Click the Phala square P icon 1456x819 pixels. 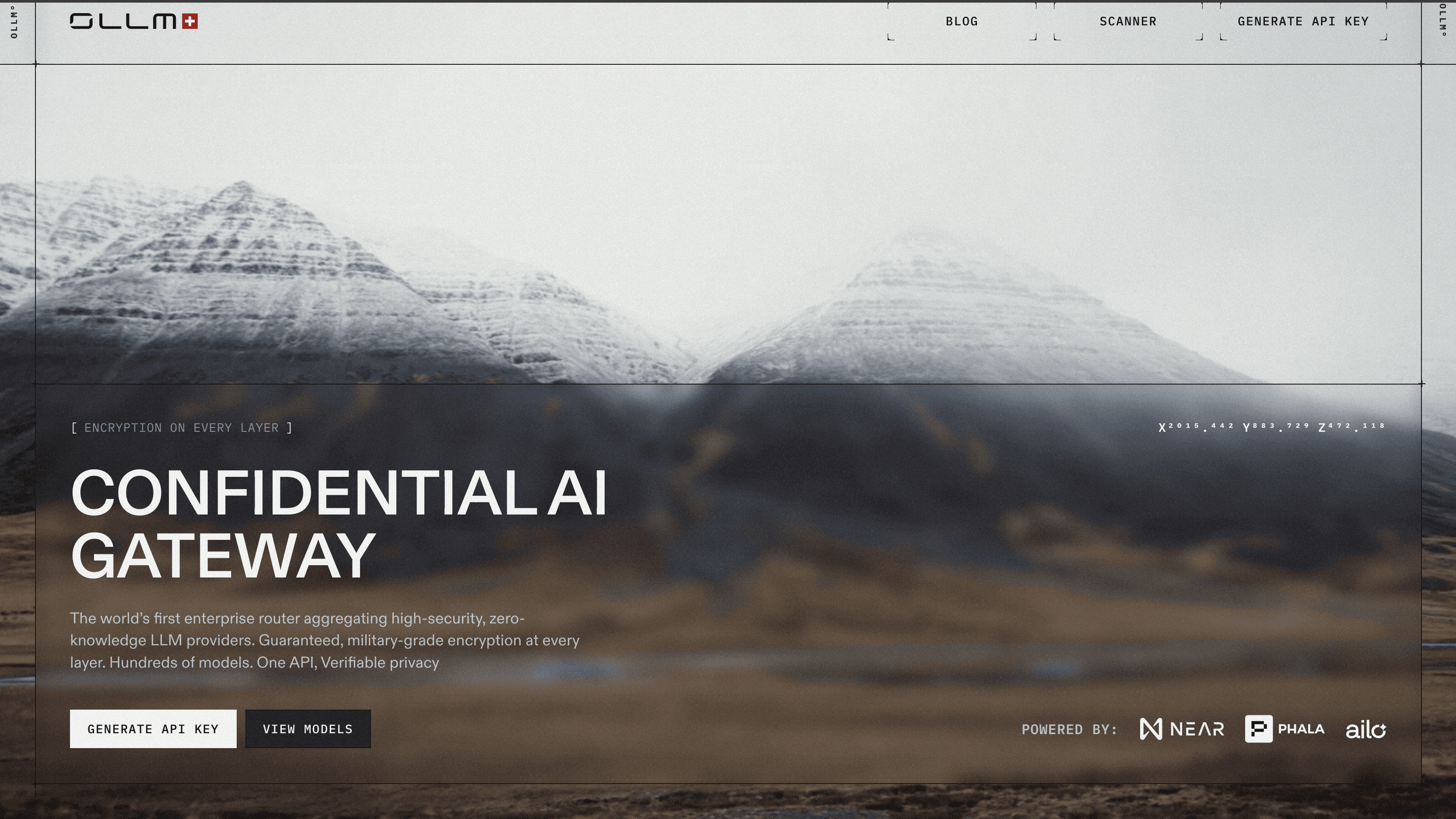tap(1259, 728)
